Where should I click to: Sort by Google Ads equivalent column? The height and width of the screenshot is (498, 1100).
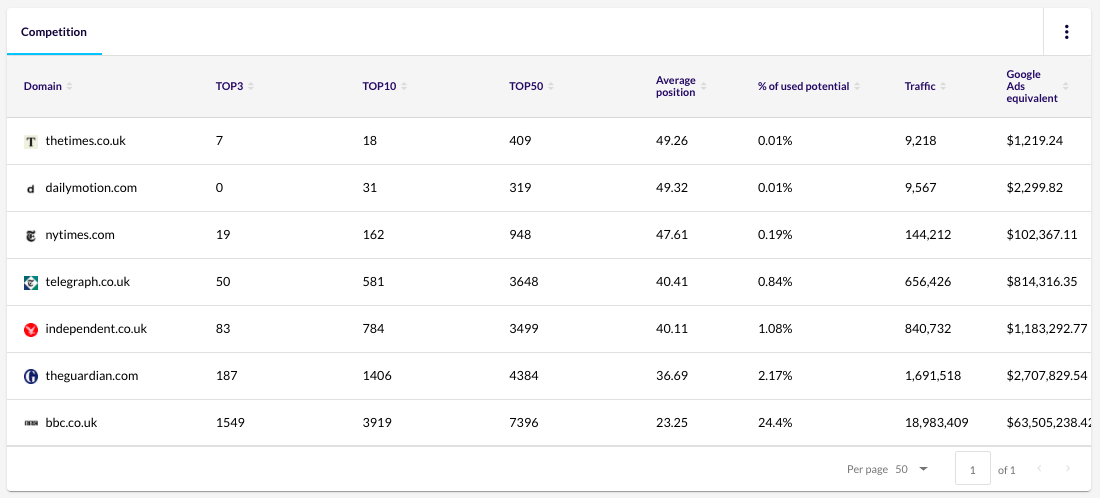[1066, 87]
